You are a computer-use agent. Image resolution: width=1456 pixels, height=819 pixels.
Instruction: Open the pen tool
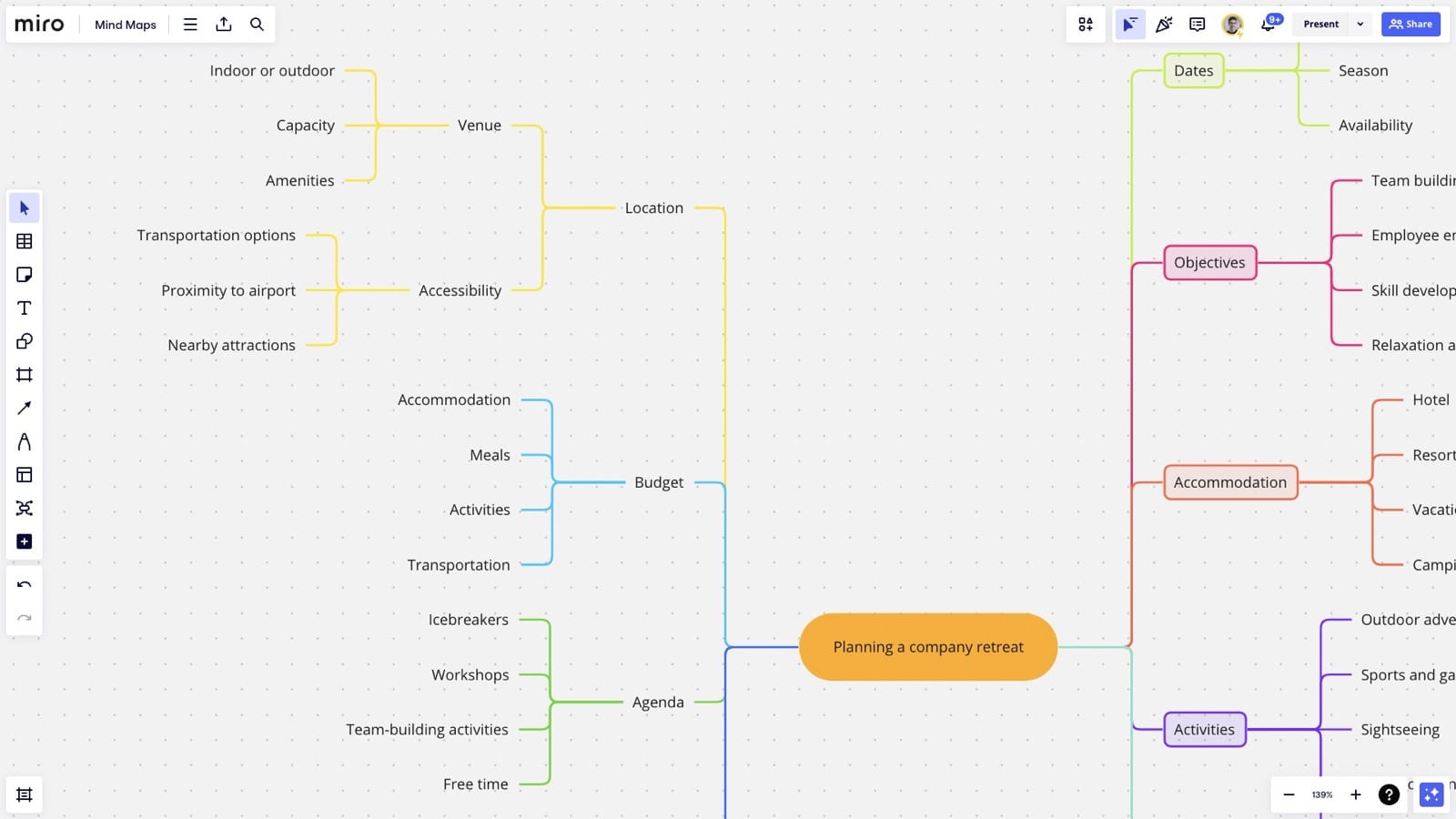point(25,441)
